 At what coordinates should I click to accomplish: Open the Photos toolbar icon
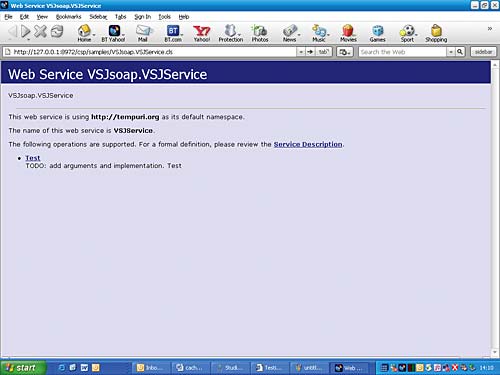pos(260,33)
